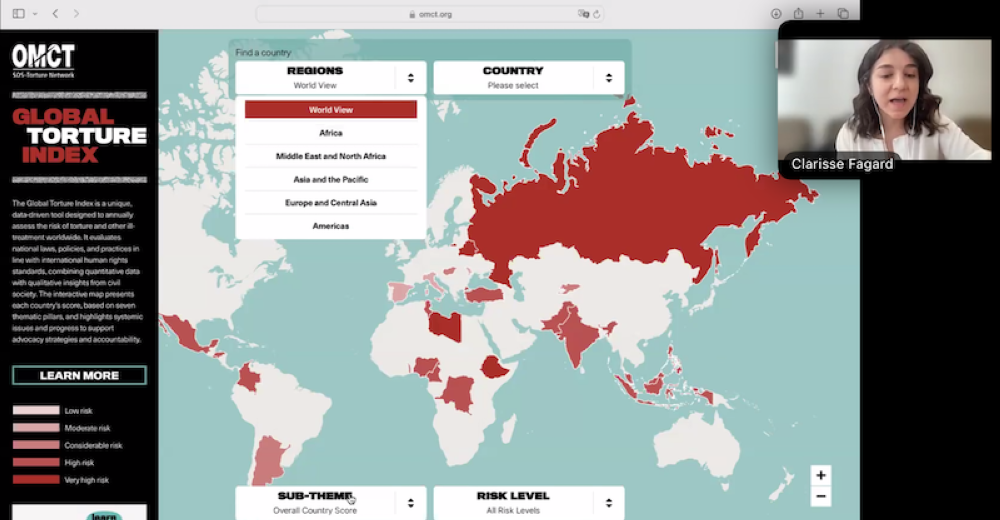Click the Global Torture Index title
The width and height of the screenshot is (1000, 520).
pyautogui.click(x=79, y=135)
